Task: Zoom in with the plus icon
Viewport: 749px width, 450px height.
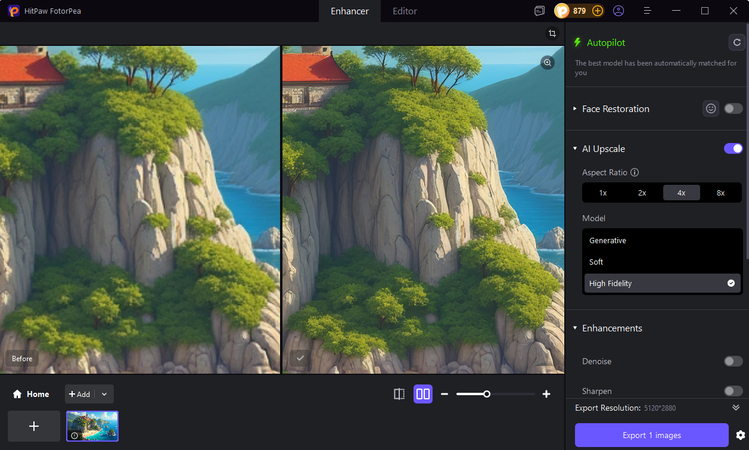Action: point(546,394)
